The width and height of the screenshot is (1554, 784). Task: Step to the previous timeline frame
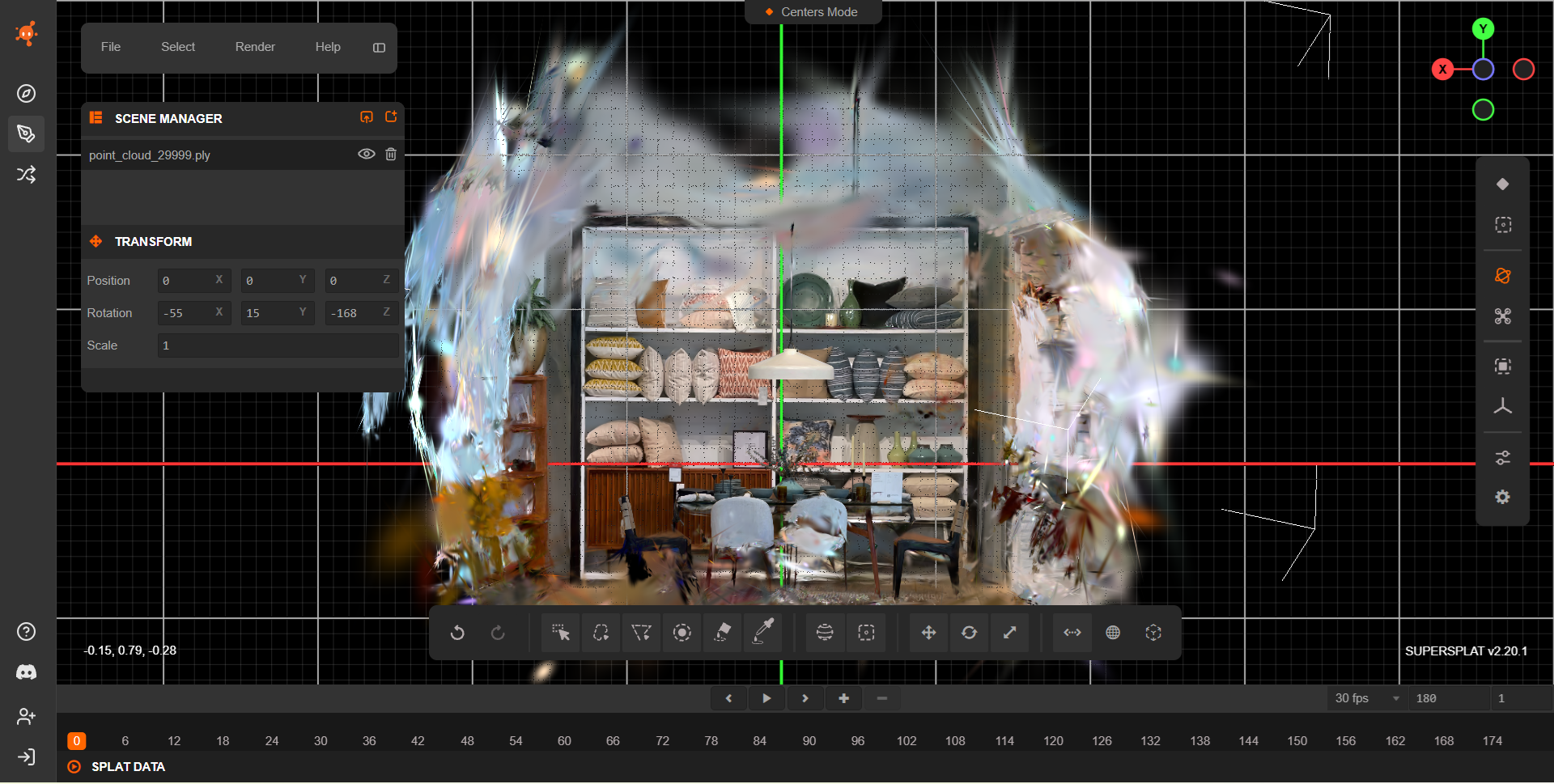coord(729,698)
